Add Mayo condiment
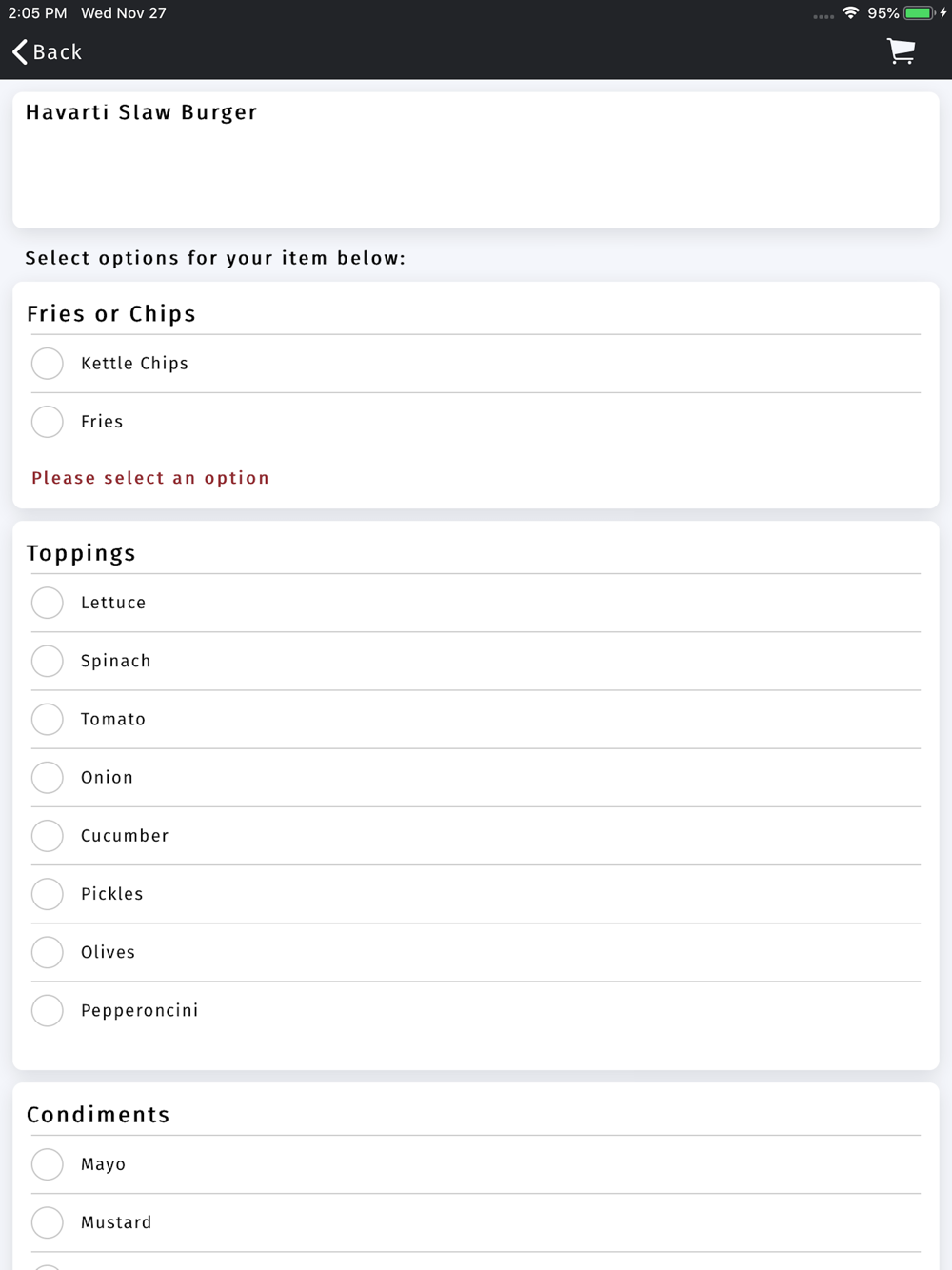952x1270 pixels. click(48, 1164)
